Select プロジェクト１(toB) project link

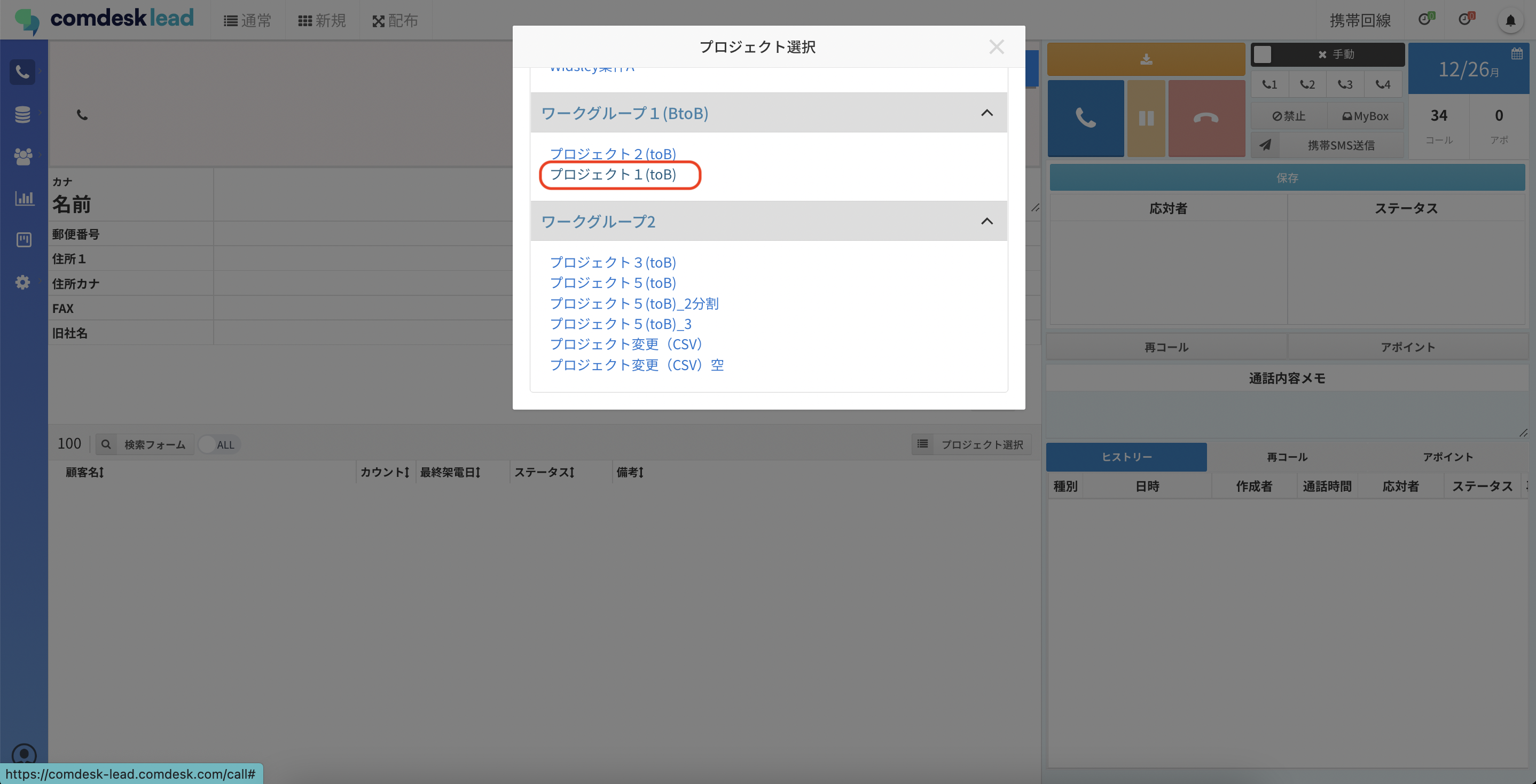click(613, 175)
